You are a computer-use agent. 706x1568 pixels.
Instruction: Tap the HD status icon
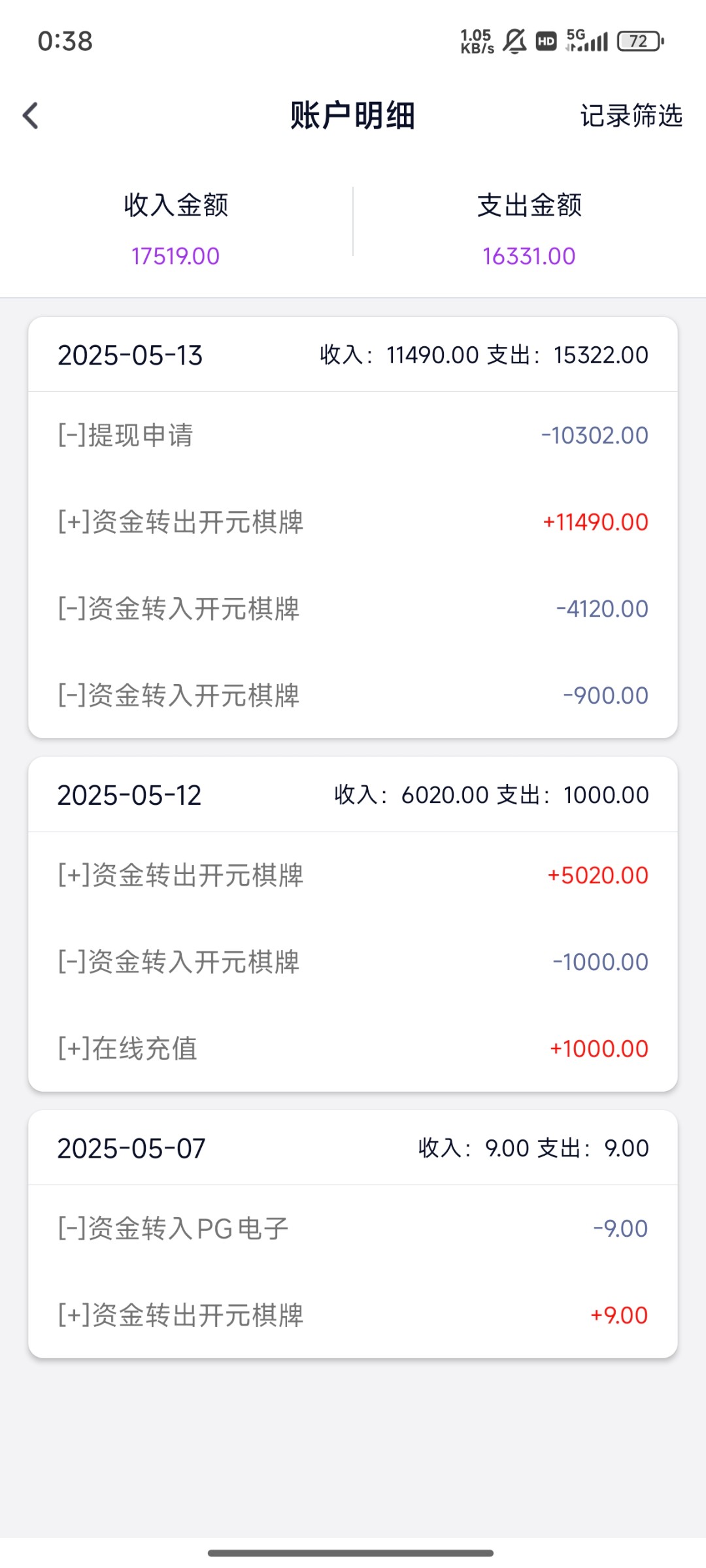pos(546,42)
